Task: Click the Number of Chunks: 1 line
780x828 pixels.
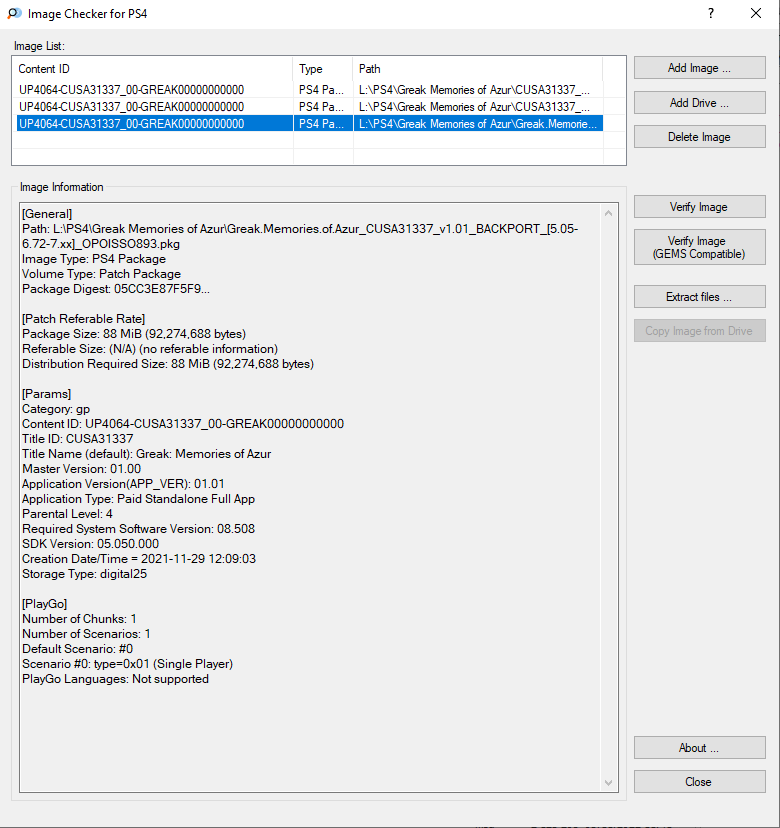Action: click(79, 619)
